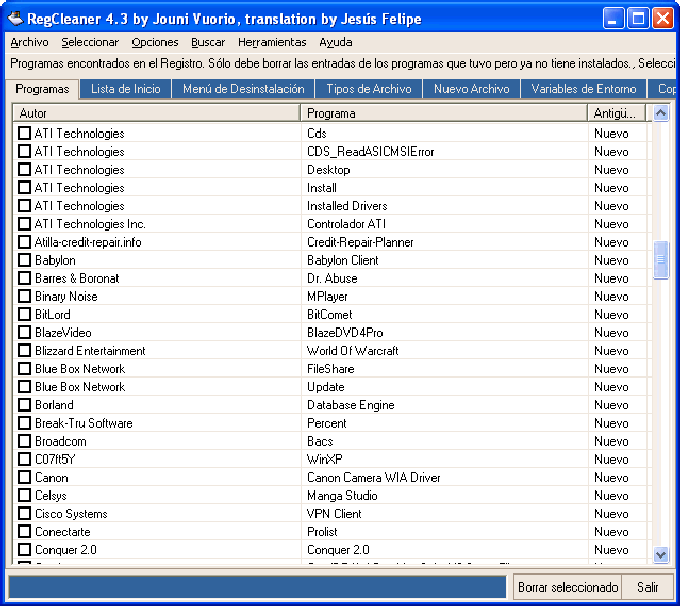Sort the list by Programa column header
Image resolution: width=680 pixels, height=606 pixels.
click(444, 113)
